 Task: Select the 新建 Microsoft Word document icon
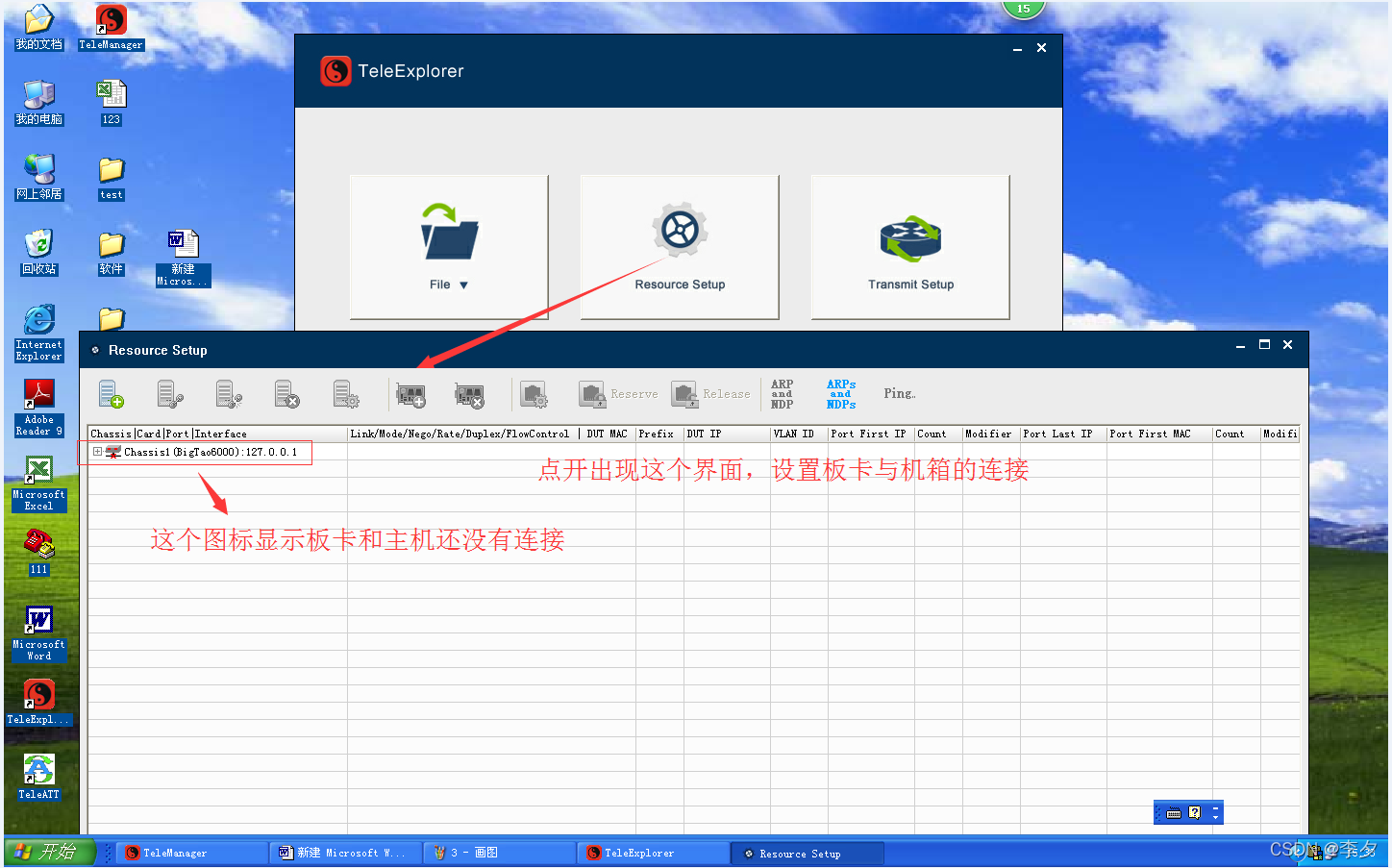tap(183, 258)
